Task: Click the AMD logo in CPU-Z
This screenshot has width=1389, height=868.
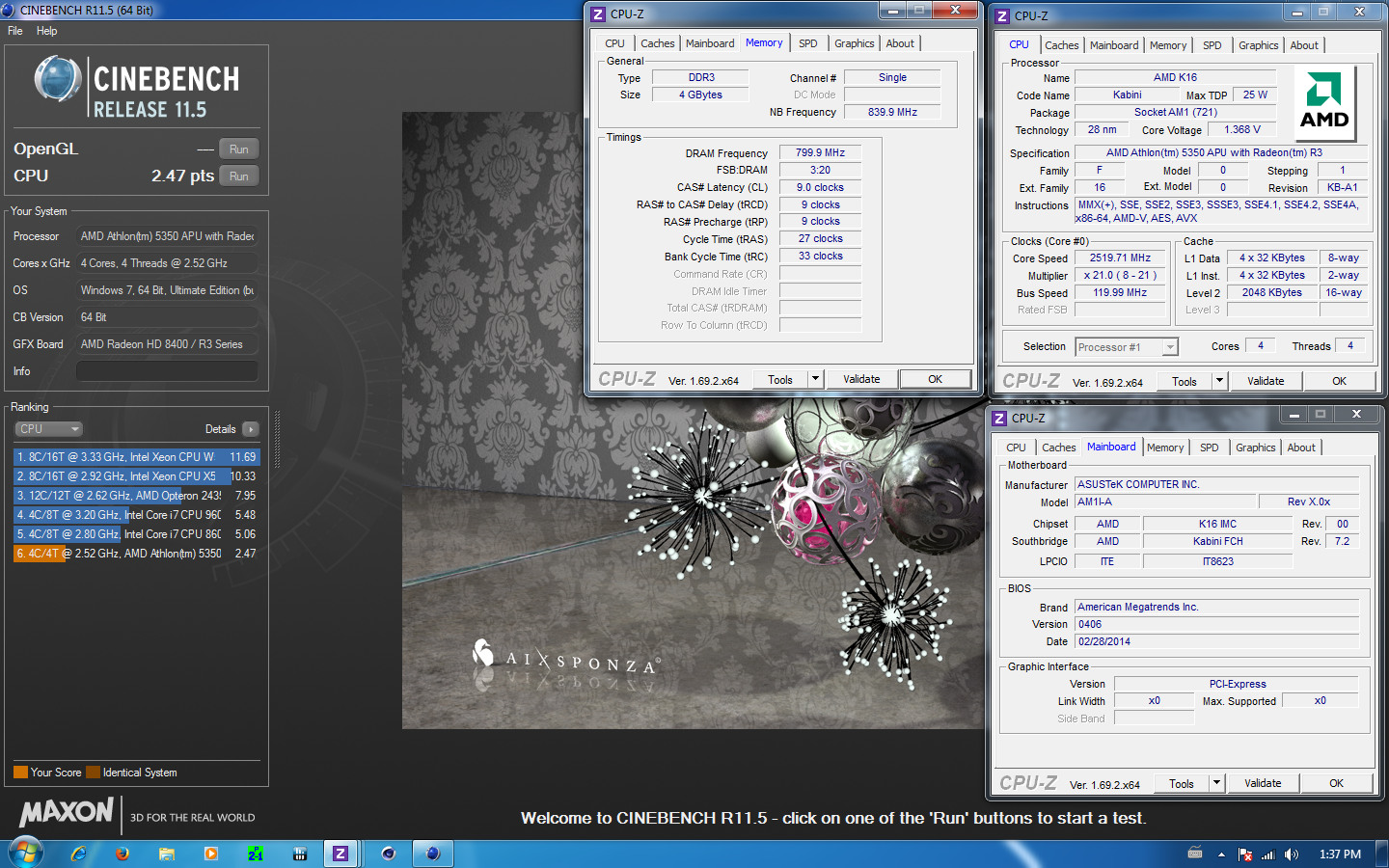Action: click(1324, 103)
